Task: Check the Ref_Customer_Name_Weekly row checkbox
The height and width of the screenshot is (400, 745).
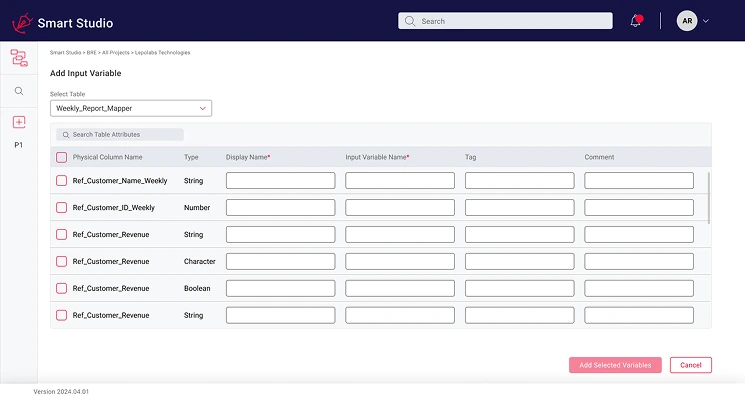Action: (x=62, y=181)
